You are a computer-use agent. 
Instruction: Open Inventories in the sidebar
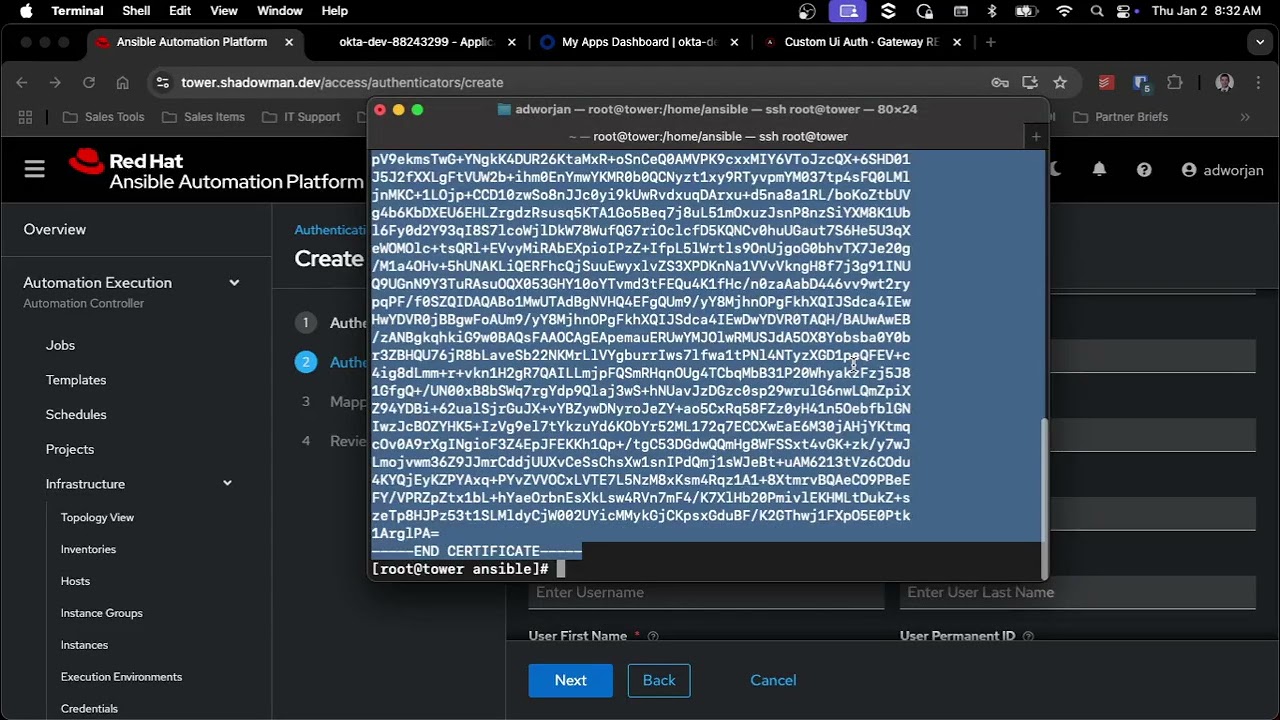tap(88, 549)
